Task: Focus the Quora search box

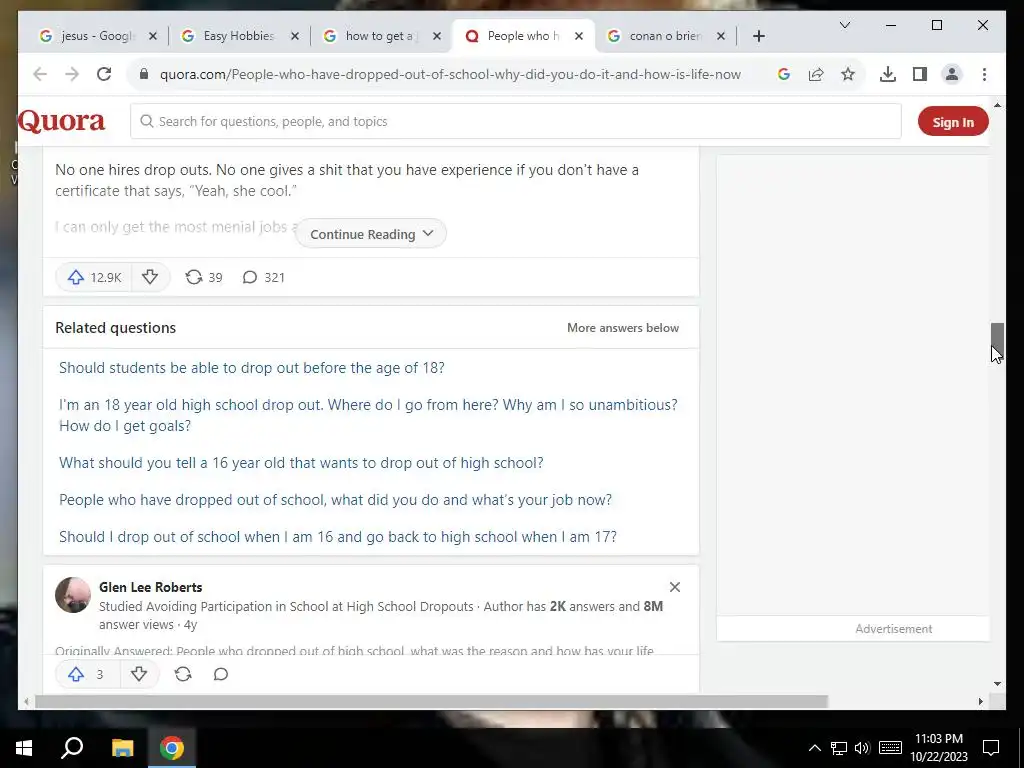Action: tap(516, 121)
